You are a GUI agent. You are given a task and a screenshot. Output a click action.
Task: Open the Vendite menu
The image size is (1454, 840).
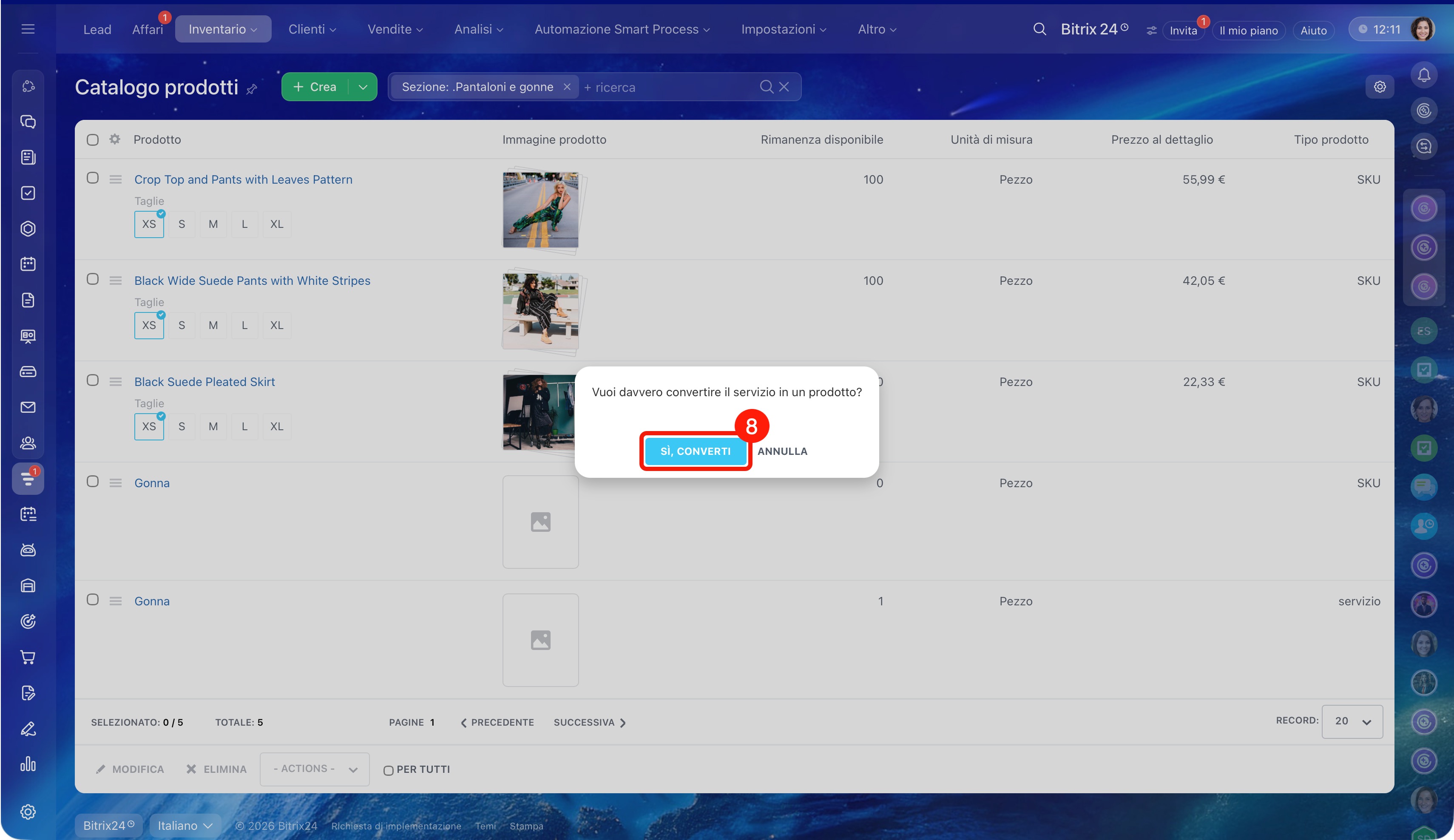(395, 29)
